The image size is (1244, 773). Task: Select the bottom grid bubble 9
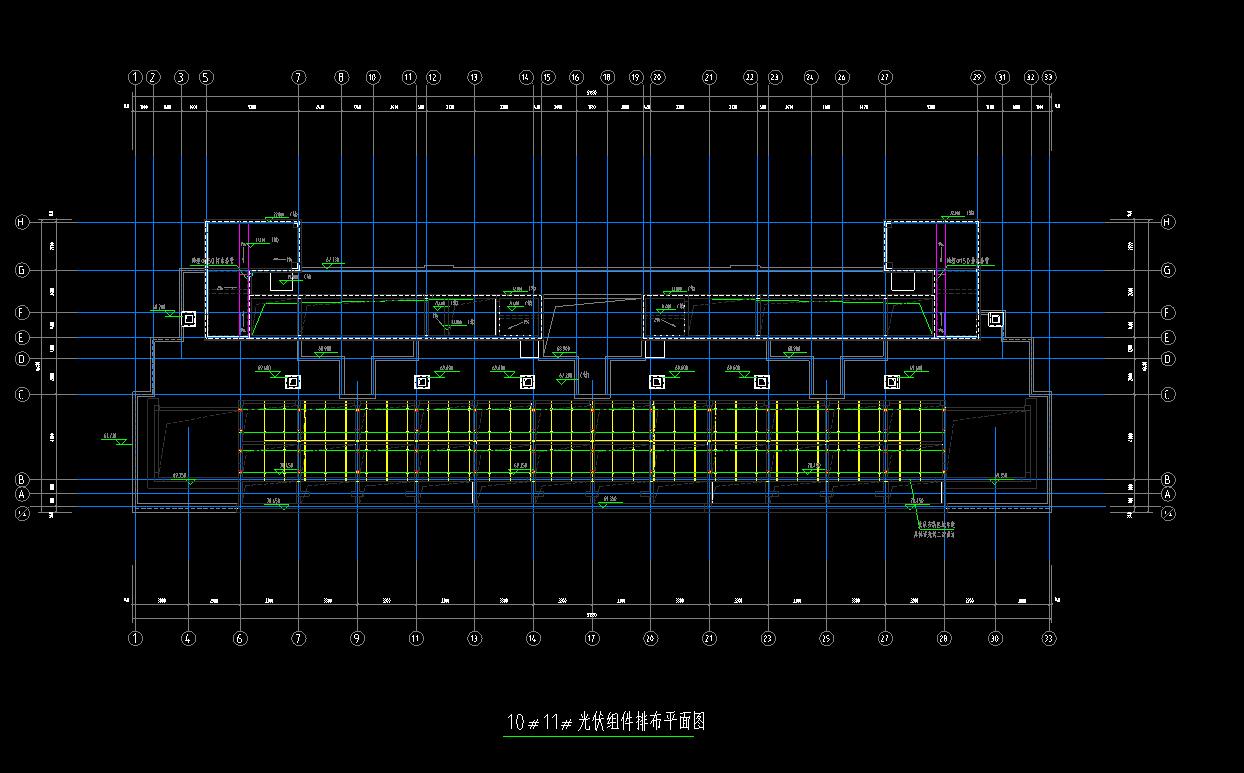pyautogui.click(x=357, y=637)
